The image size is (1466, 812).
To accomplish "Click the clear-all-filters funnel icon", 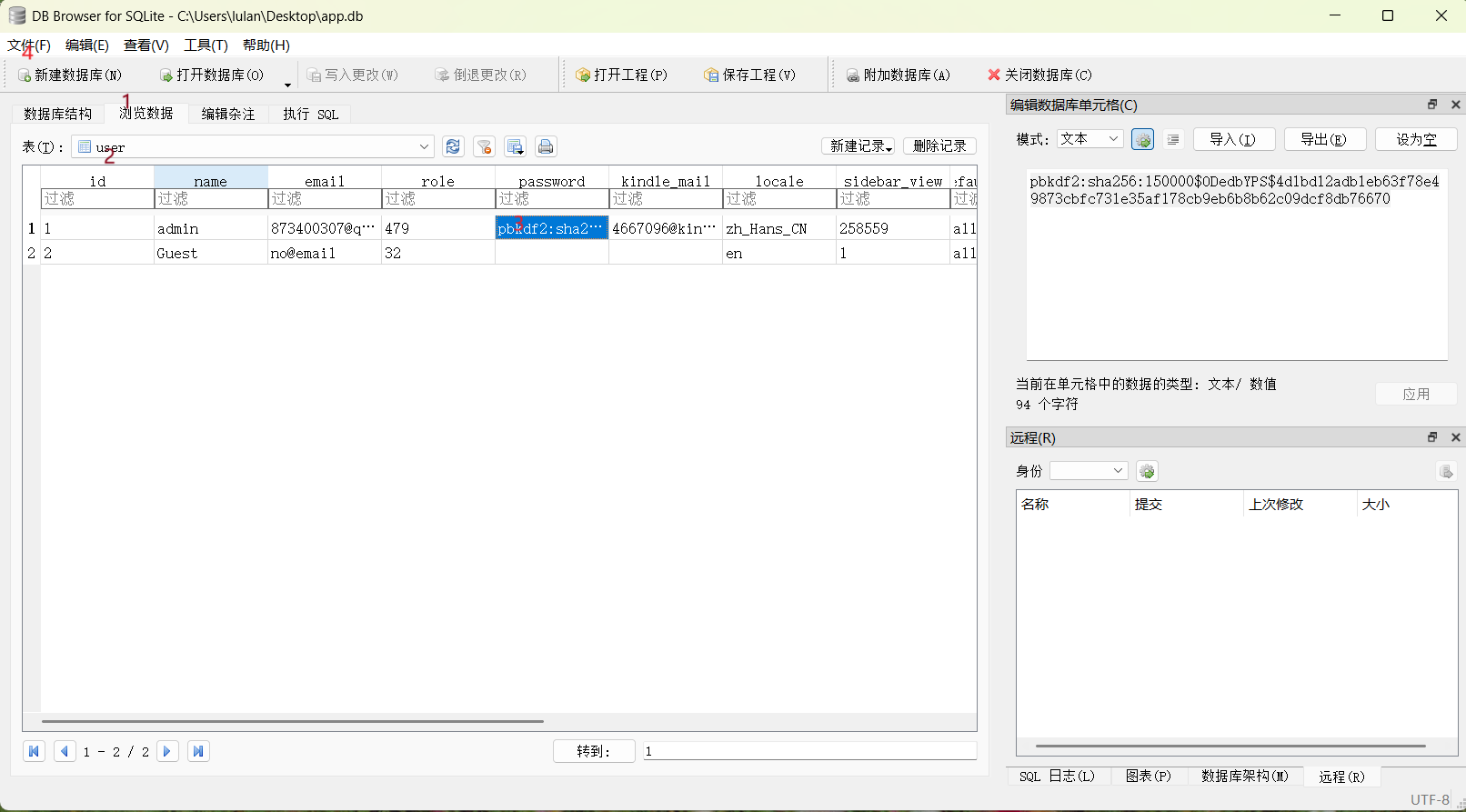I will (x=485, y=146).
